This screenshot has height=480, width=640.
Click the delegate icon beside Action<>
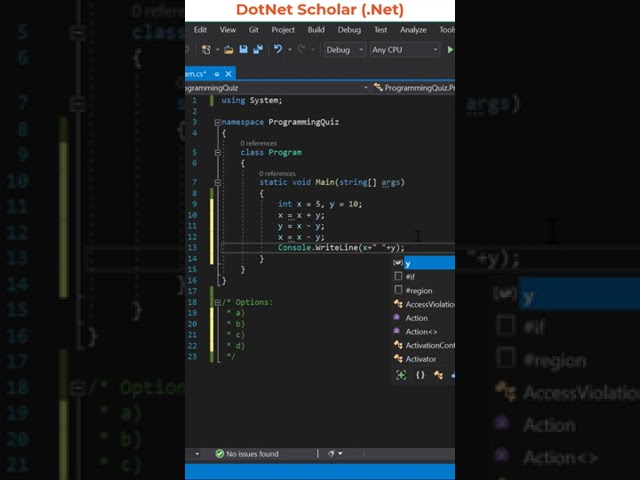click(397, 331)
